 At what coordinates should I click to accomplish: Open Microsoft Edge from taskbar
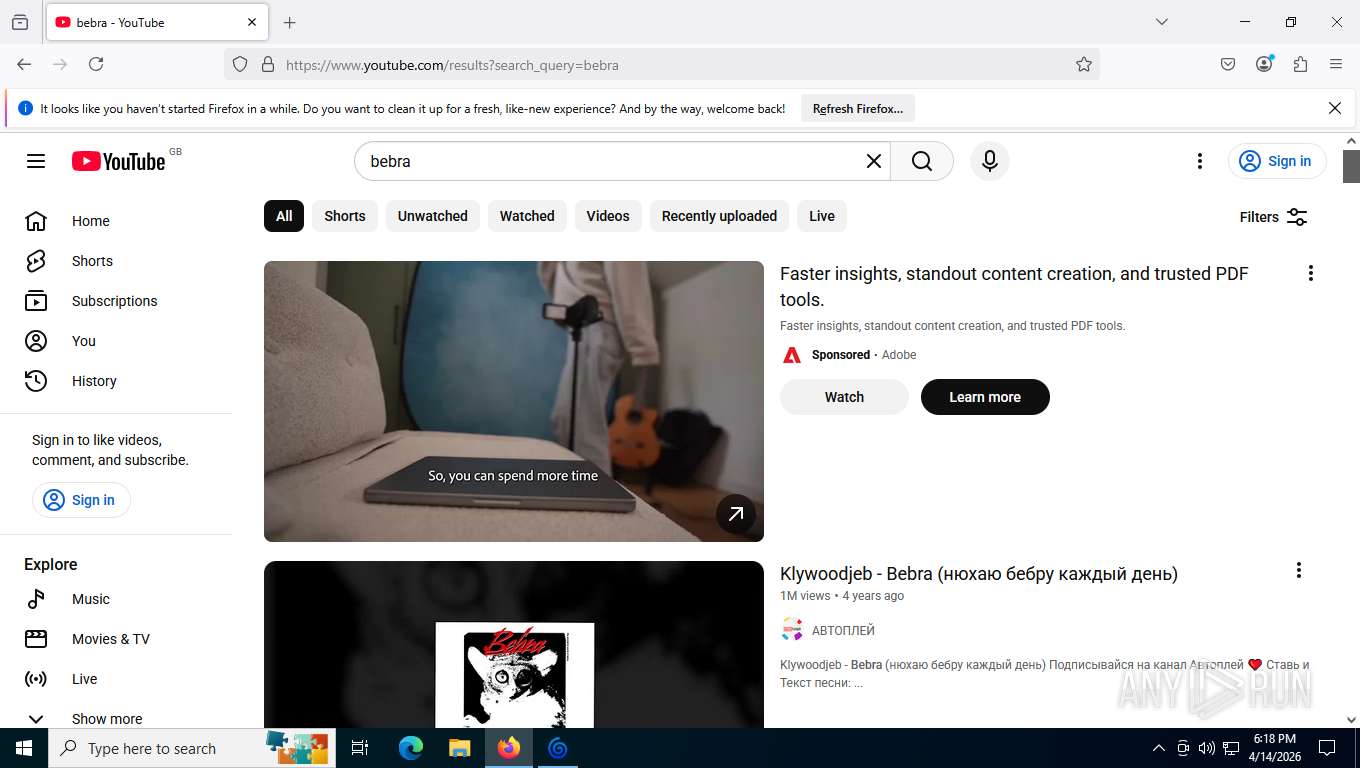coord(411,748)
